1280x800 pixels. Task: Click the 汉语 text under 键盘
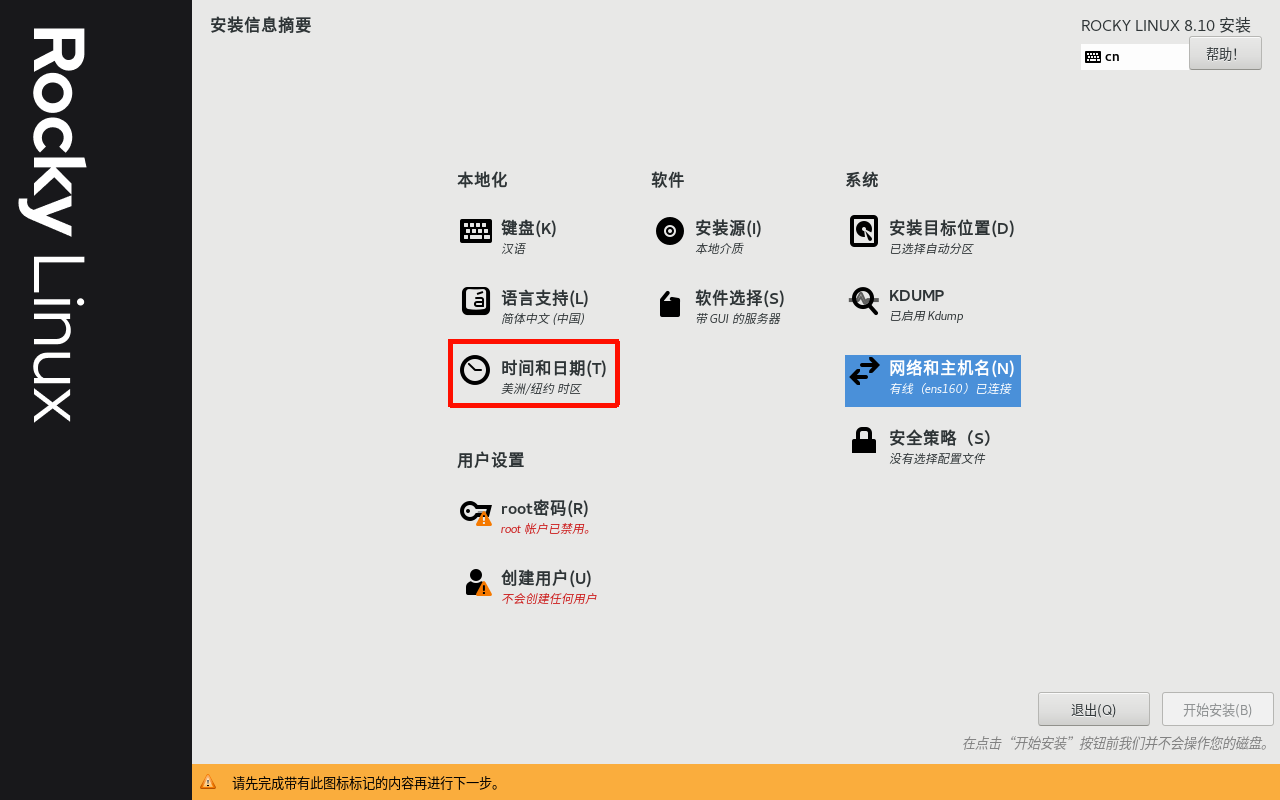[513, 249]
